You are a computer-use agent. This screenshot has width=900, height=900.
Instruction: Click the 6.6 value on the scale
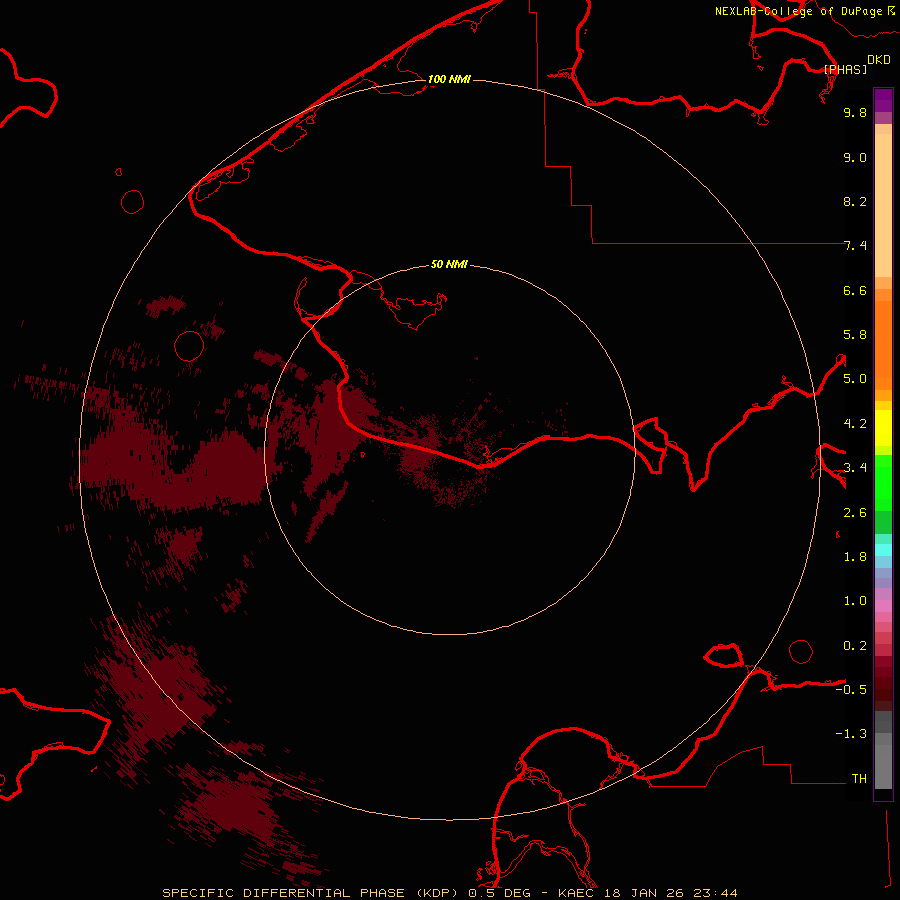click(x=855, y=290)
